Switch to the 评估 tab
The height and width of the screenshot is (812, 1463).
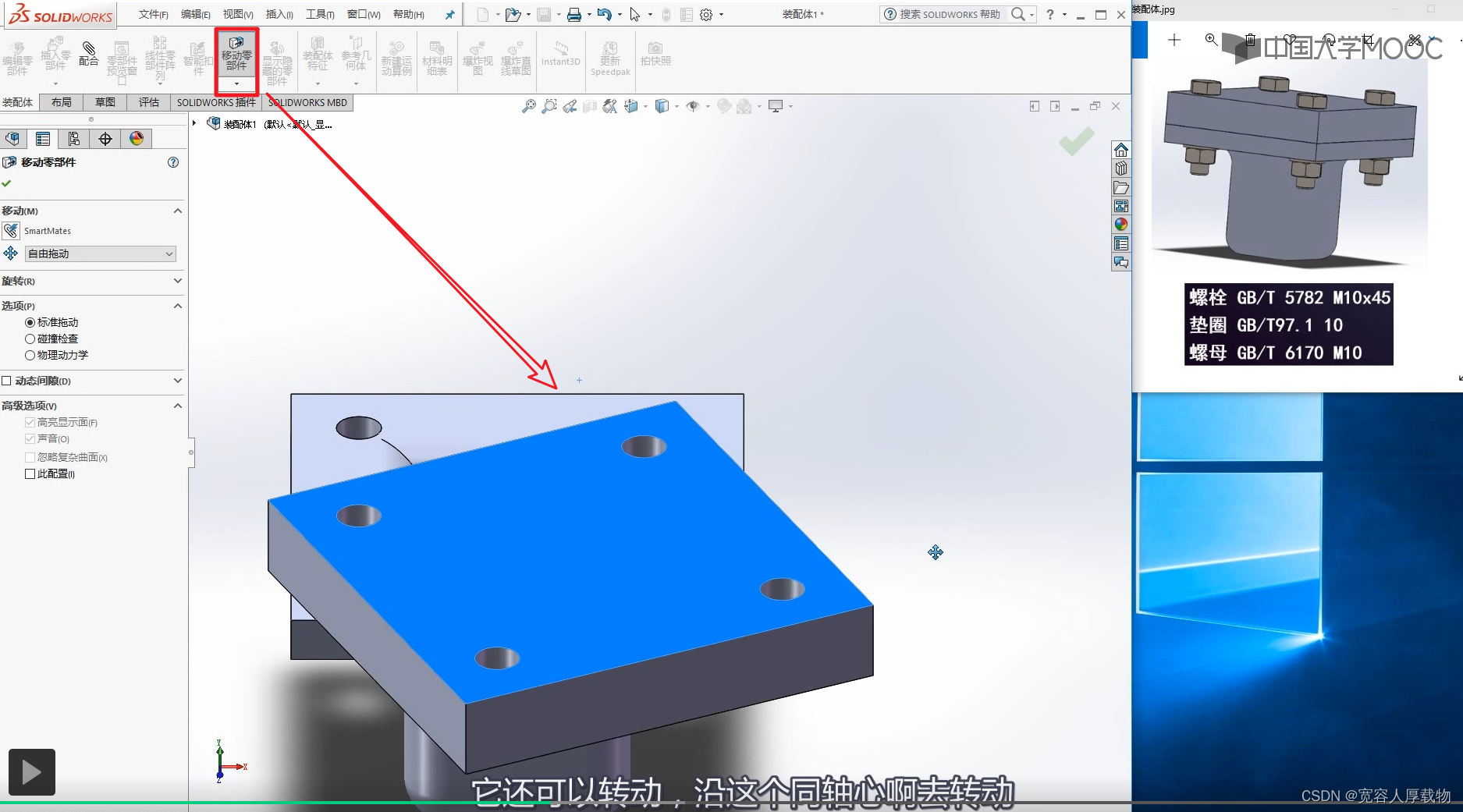pos(149,102)
